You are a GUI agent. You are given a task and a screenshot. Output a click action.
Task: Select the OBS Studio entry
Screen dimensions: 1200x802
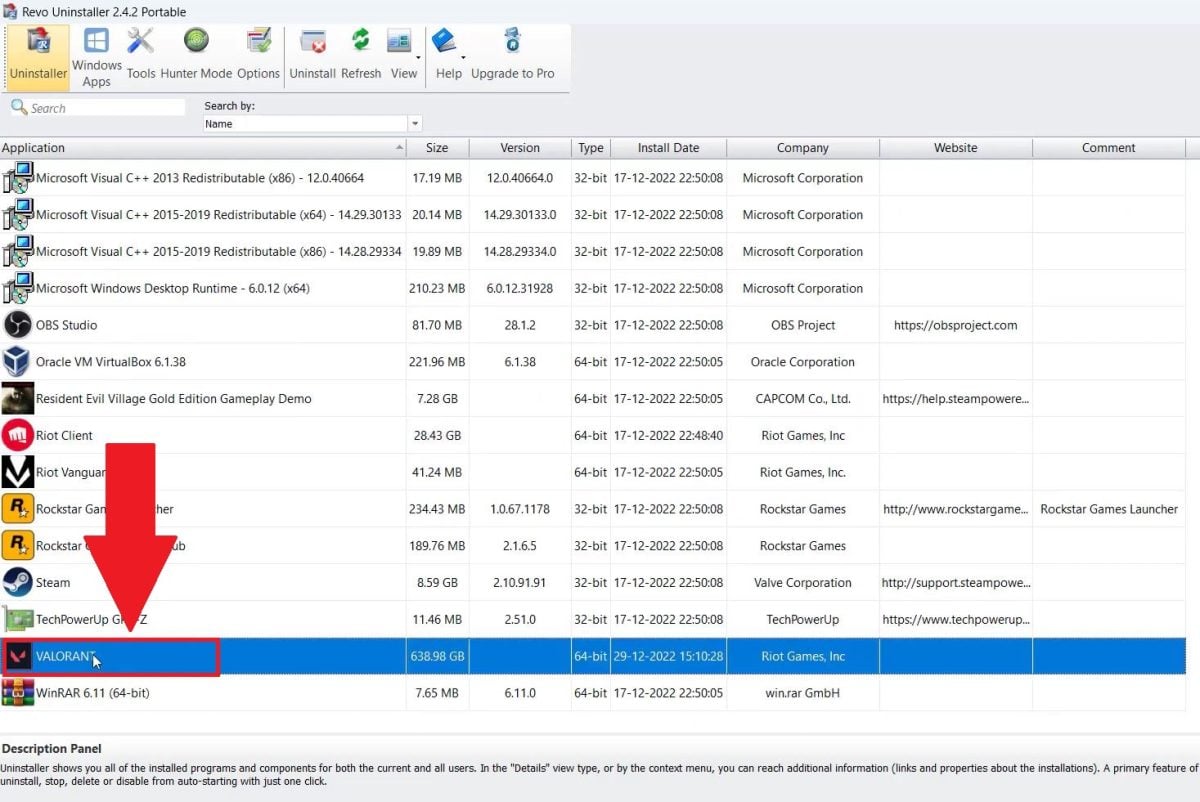click(x=66, y=325)
